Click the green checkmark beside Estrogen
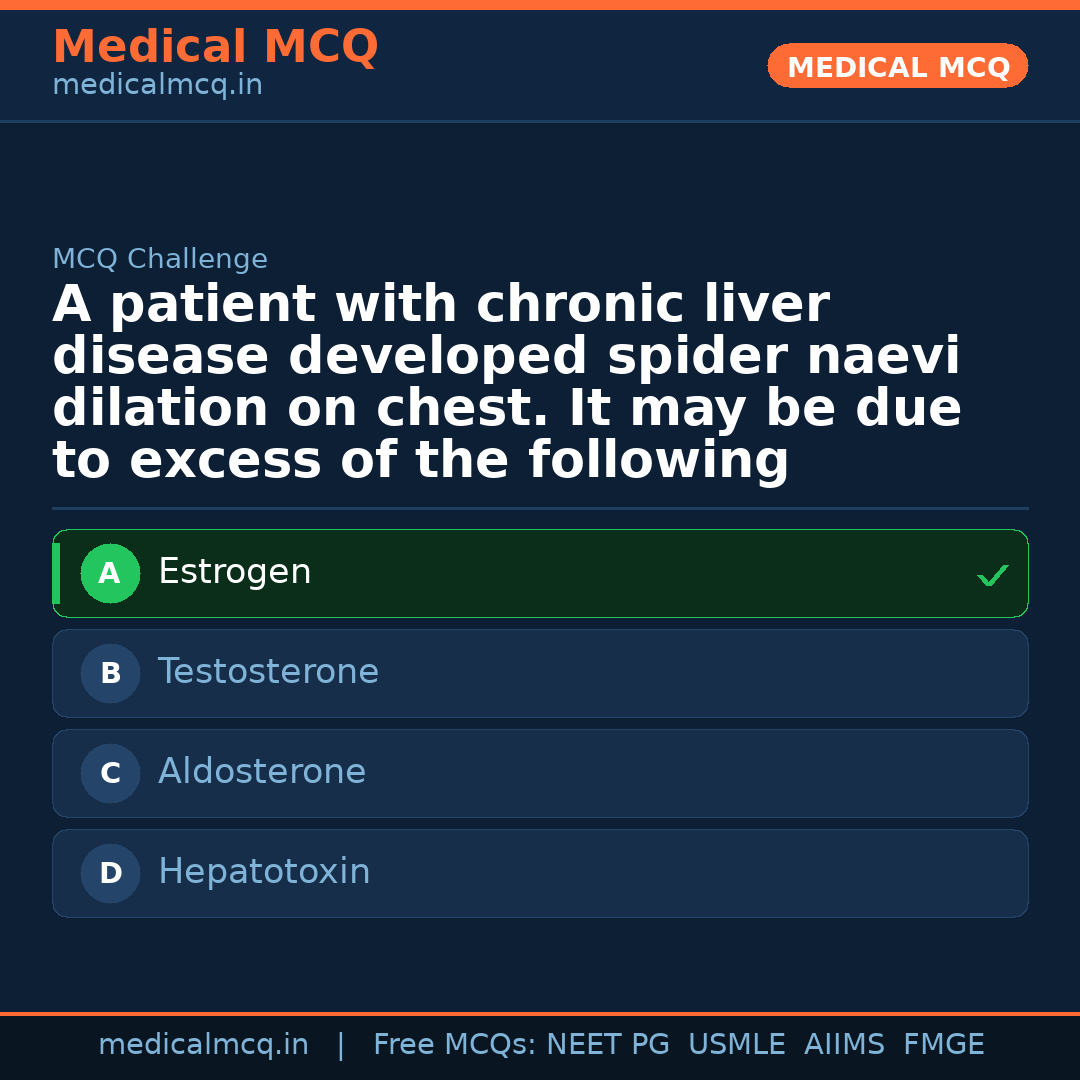Viewport: 1080px width, 1080px height. coord(992,575)
